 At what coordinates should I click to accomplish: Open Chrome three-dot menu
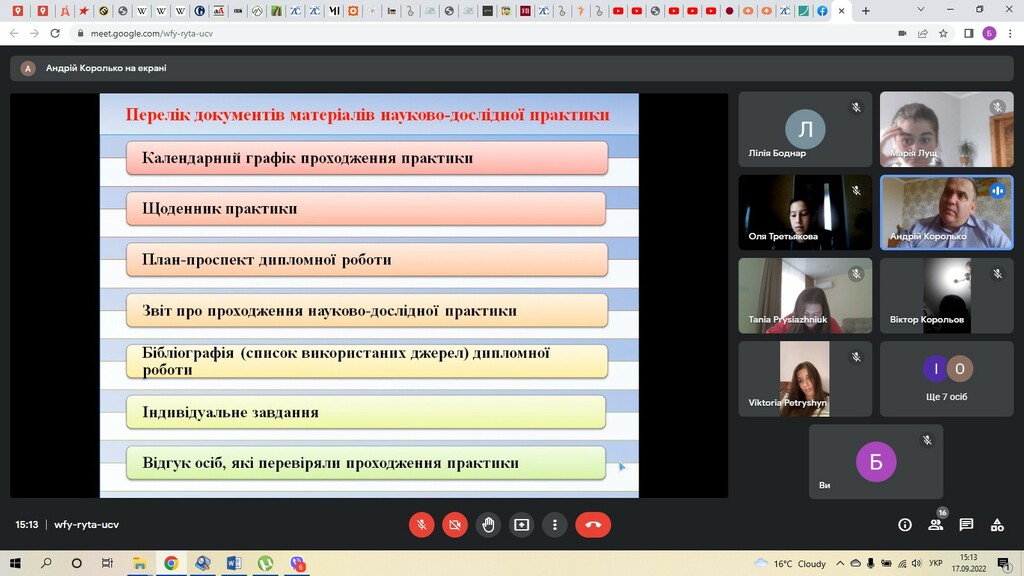coord(1010,33)
